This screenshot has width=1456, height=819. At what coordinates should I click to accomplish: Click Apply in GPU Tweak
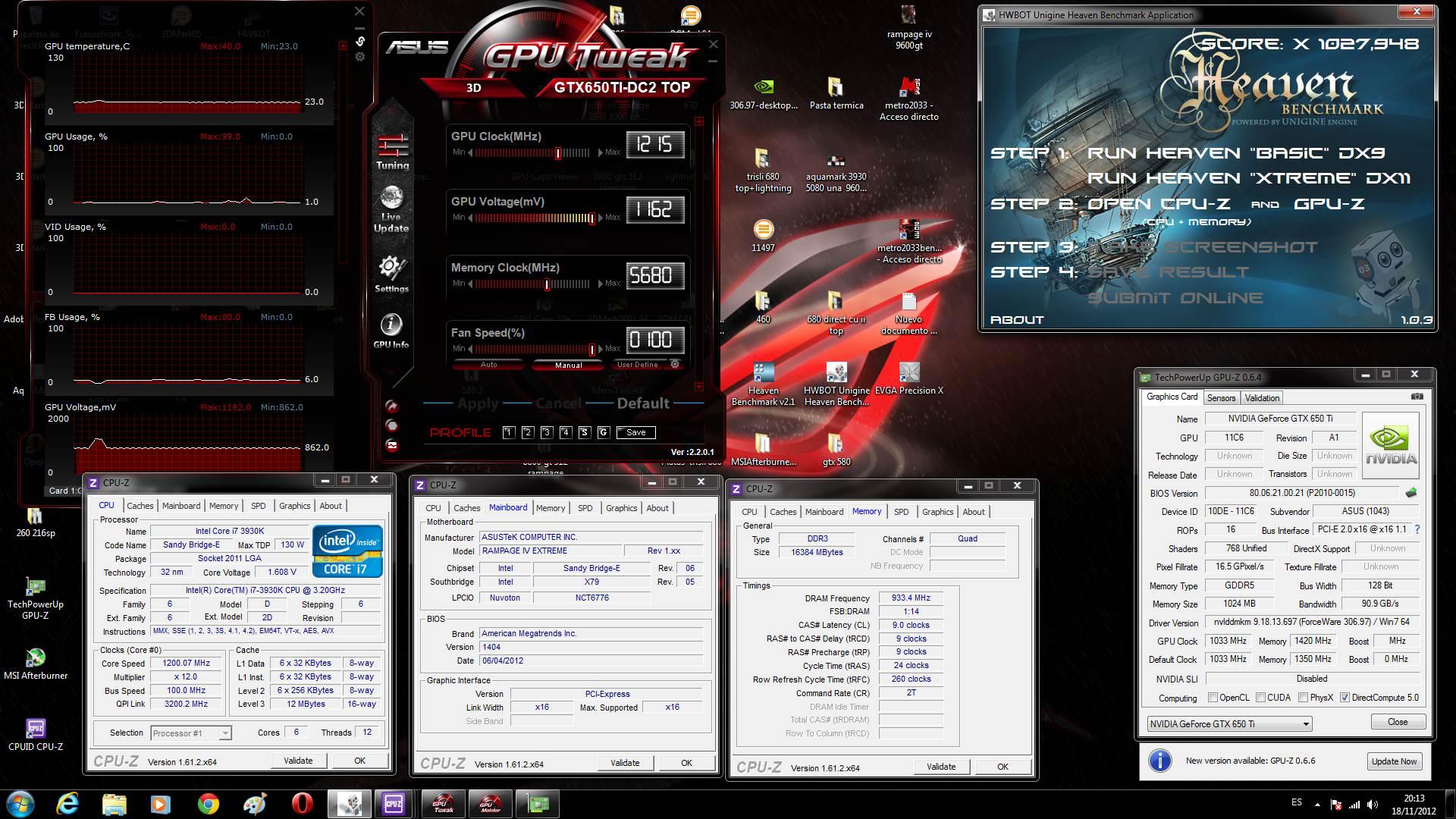[x=478, y=403]
